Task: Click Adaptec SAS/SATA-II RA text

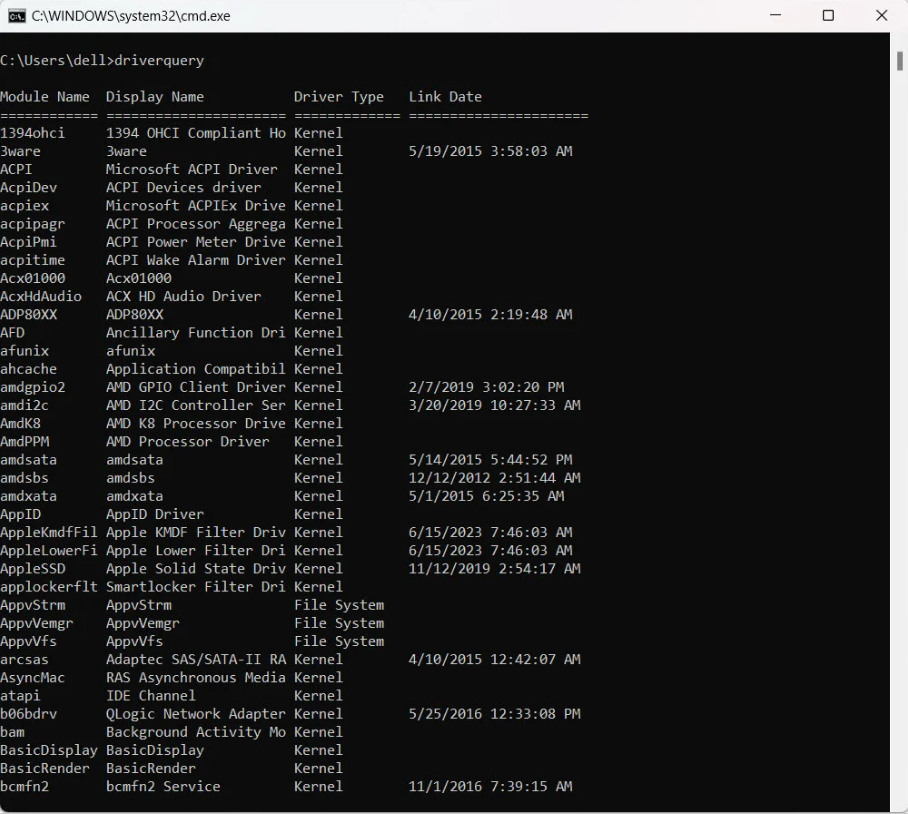Action: pyautogui.click(x=196, y=660)
